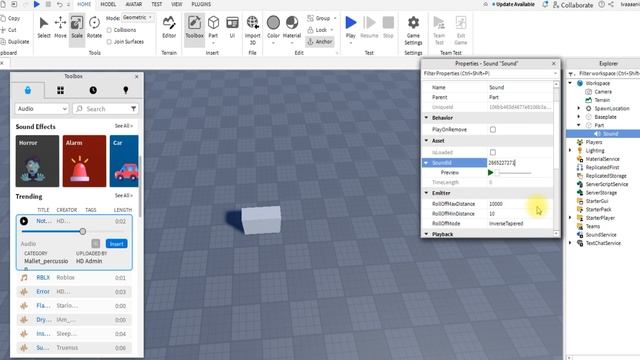The width and height of the screenshot is (640, 360).
Task: Open the HOME ribbon tab
Action: 84,4
